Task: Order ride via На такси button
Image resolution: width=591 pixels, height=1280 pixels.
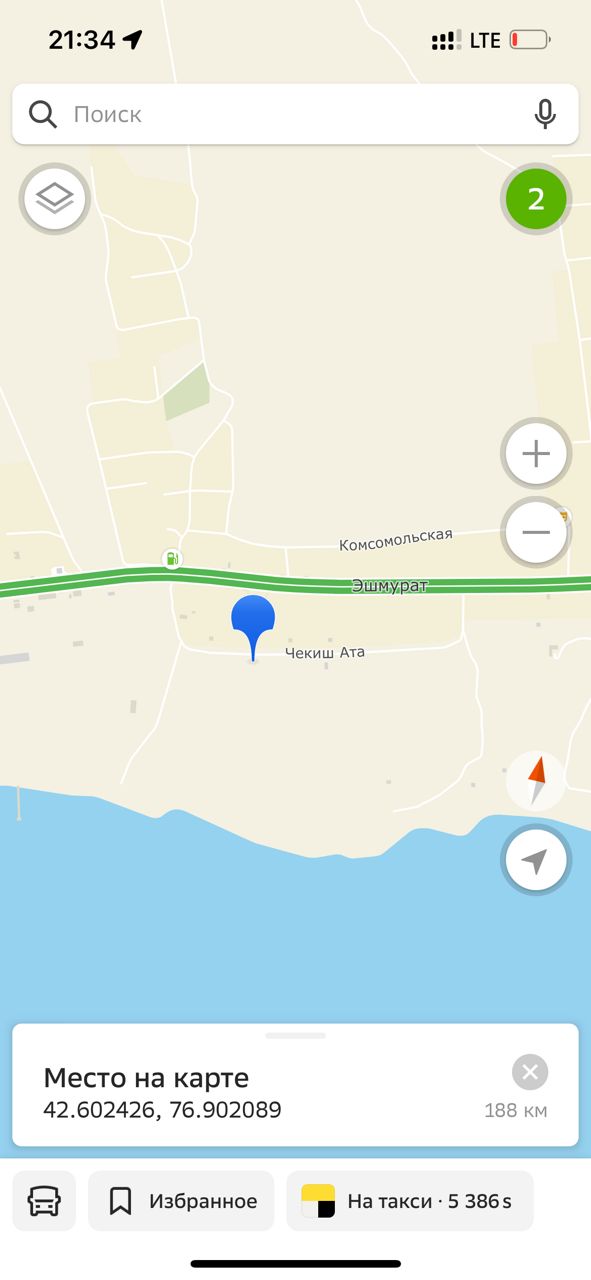Action: (x=410, y=1201)
